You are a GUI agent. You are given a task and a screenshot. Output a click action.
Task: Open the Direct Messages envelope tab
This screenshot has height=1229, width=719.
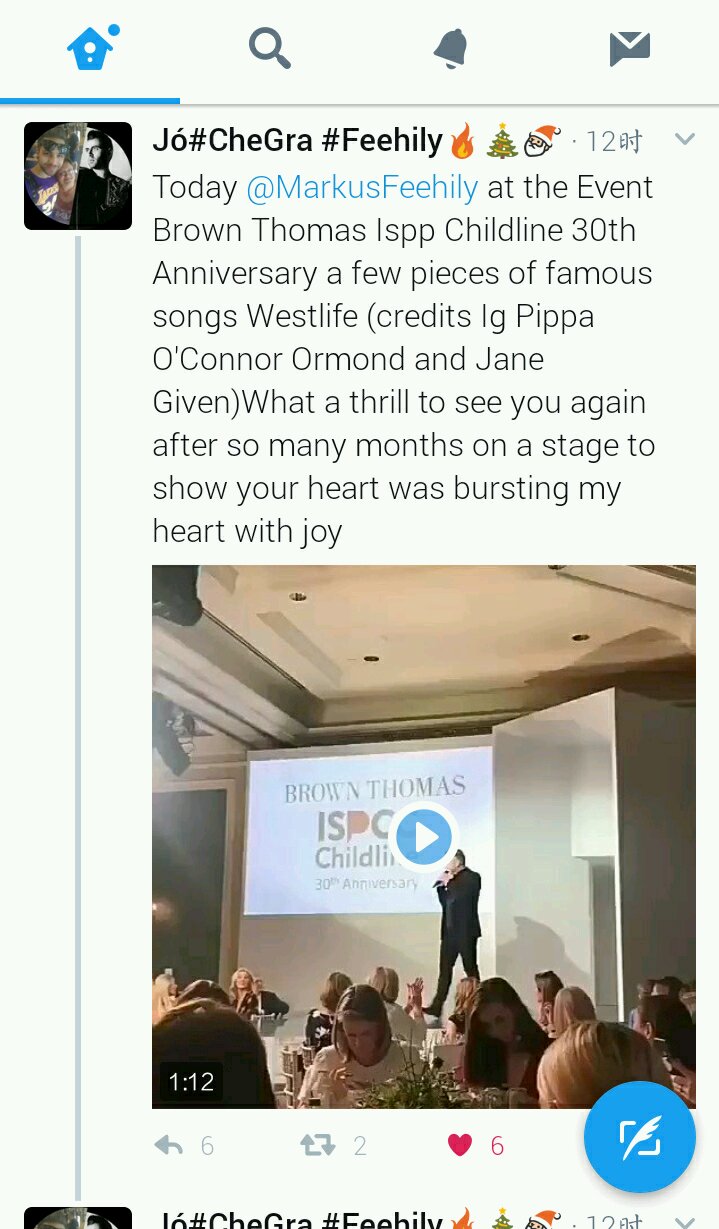click(x=630, y=48)
